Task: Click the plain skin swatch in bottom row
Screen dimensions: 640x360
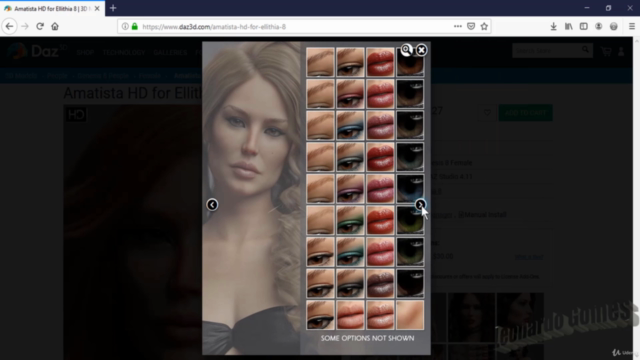Action: [410, 315]
